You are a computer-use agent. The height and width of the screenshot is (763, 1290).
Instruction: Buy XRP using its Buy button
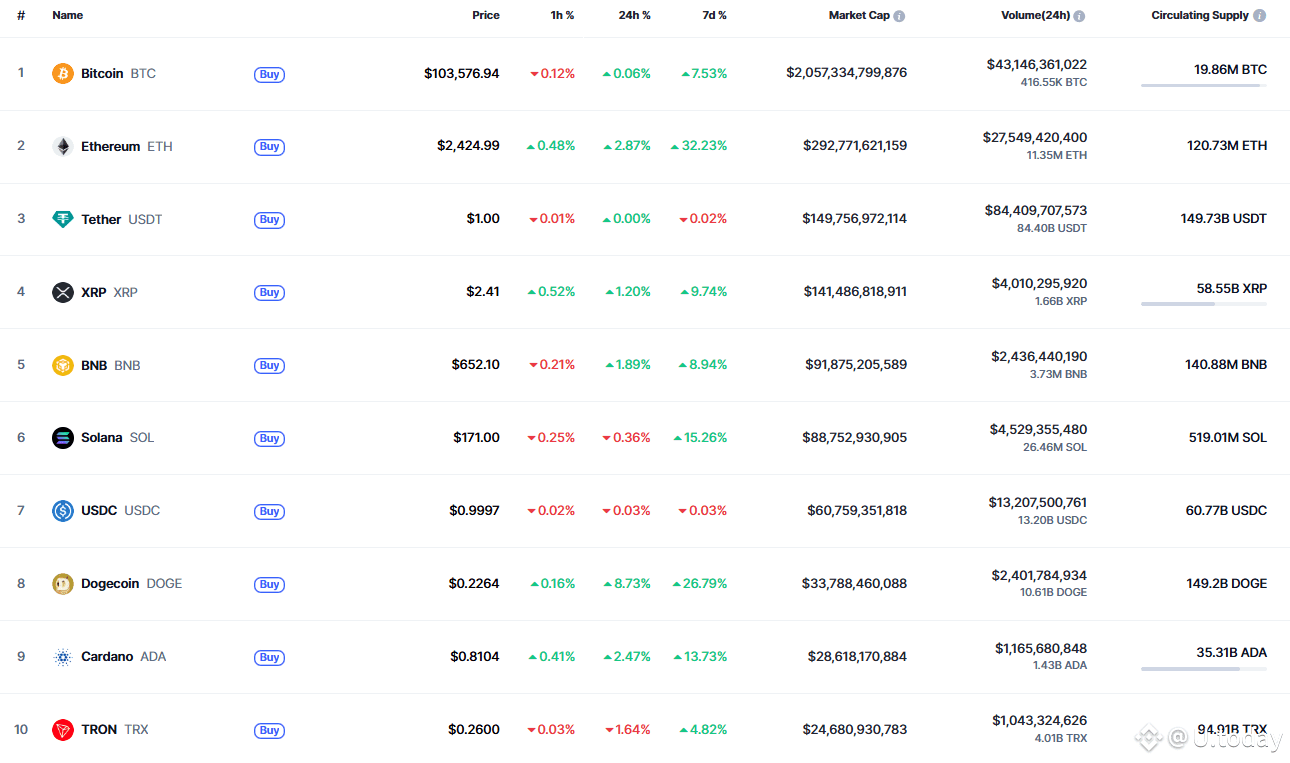pos(269,293)
